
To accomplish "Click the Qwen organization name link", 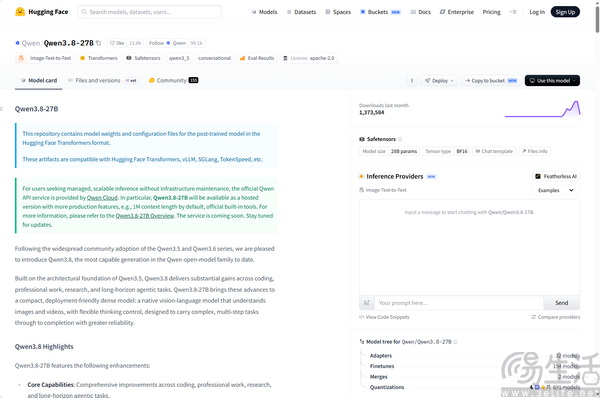I will pos(31,43).
